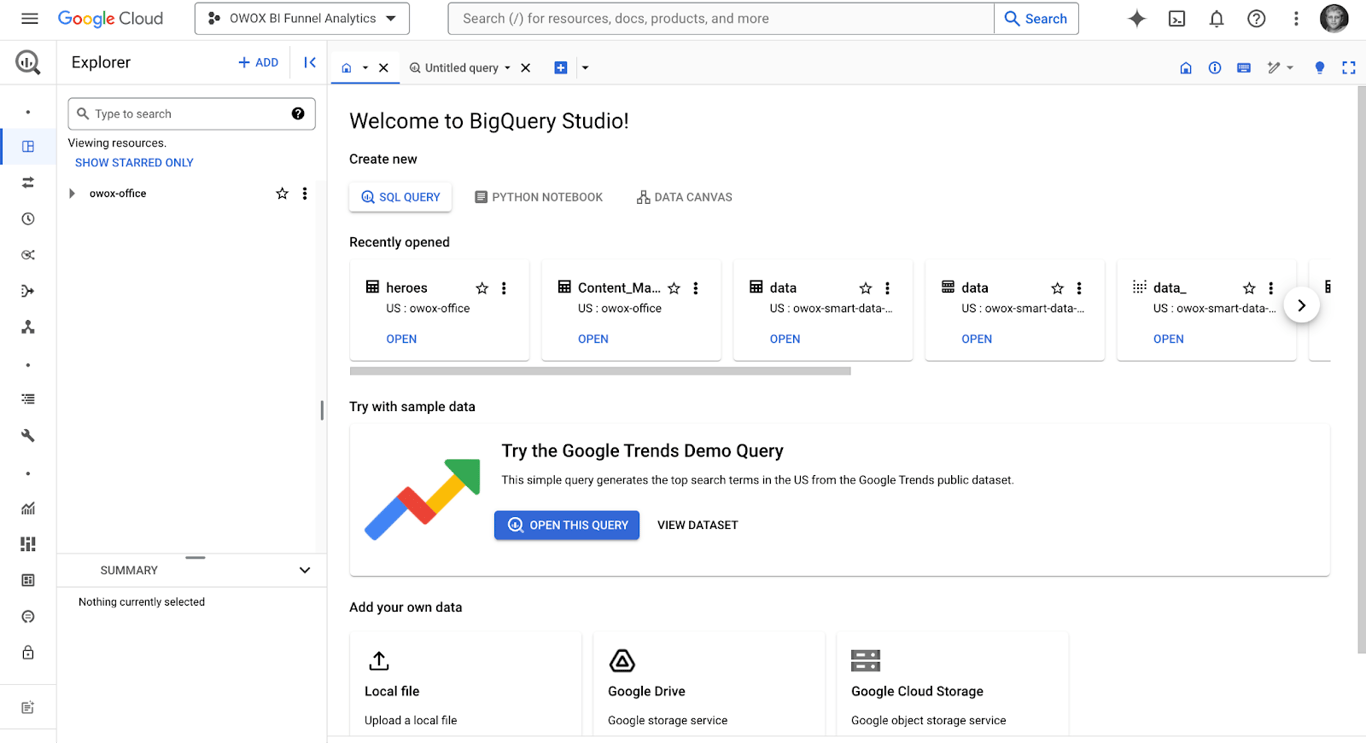
Task: Open the indented list sidebar icon
Action: [x=28, y=399]
